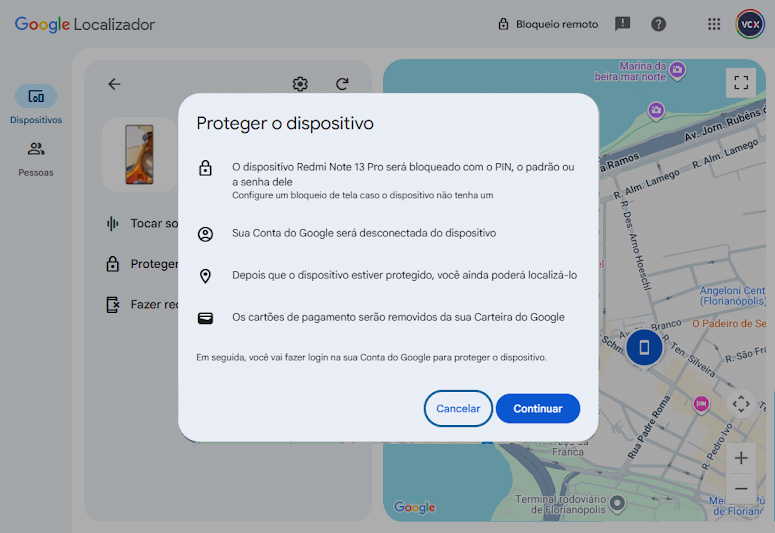Viewport: 775px width, 533px height.
Task: Click the pink hotel map marker
Action: pos(701,404)
